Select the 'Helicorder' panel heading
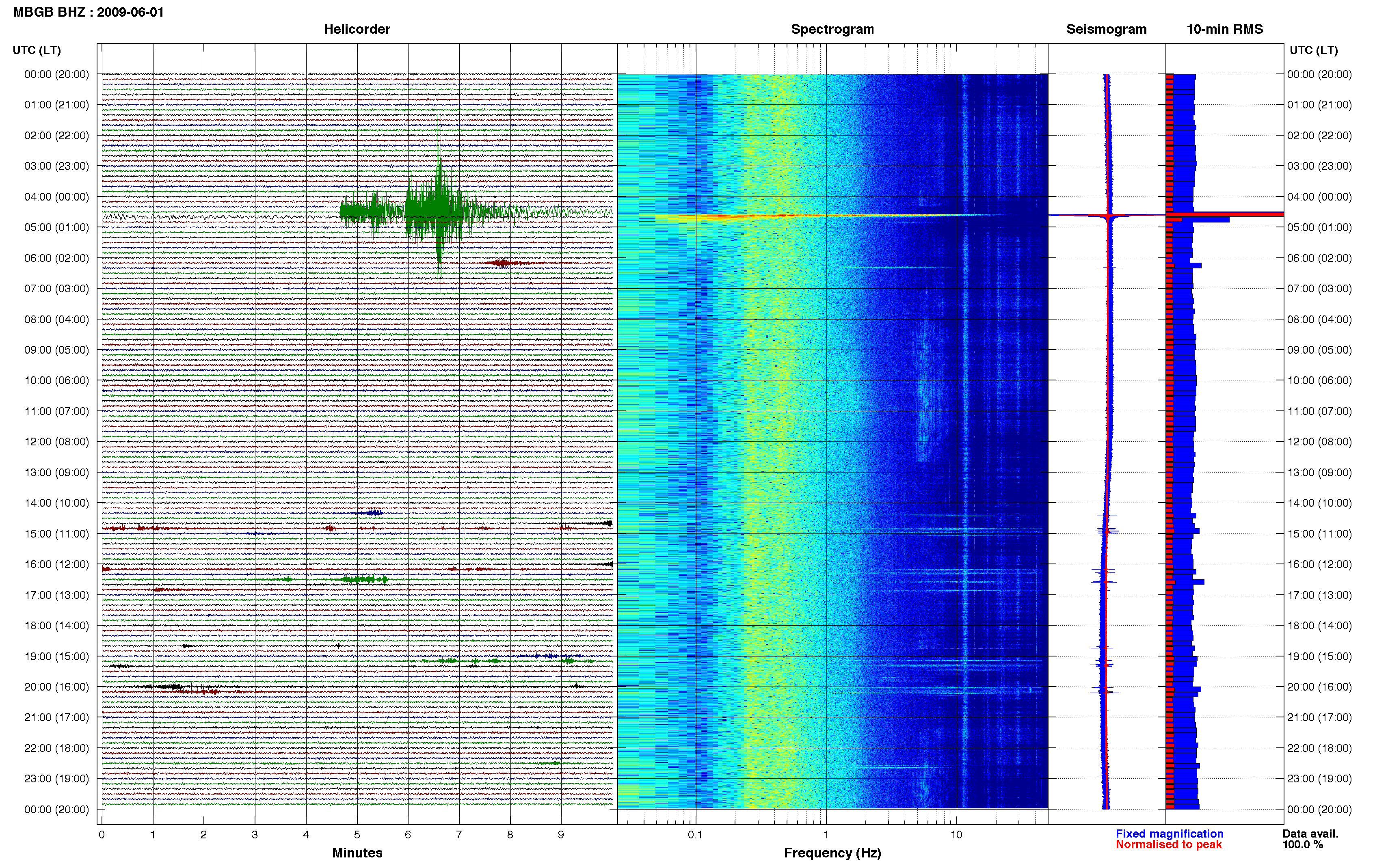This screenshot has width=1388, height=868. click(357, 29)
